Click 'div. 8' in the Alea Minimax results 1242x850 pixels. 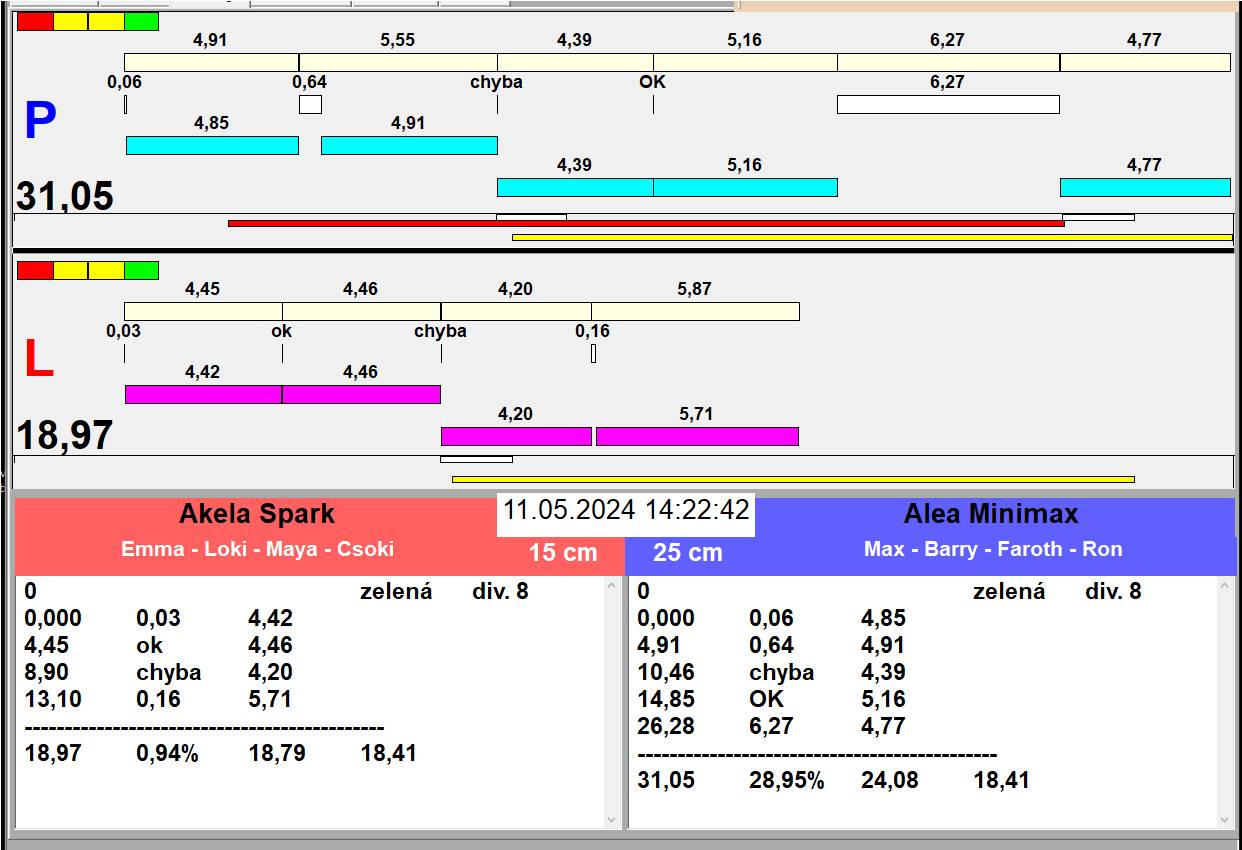click(1113, 591)
